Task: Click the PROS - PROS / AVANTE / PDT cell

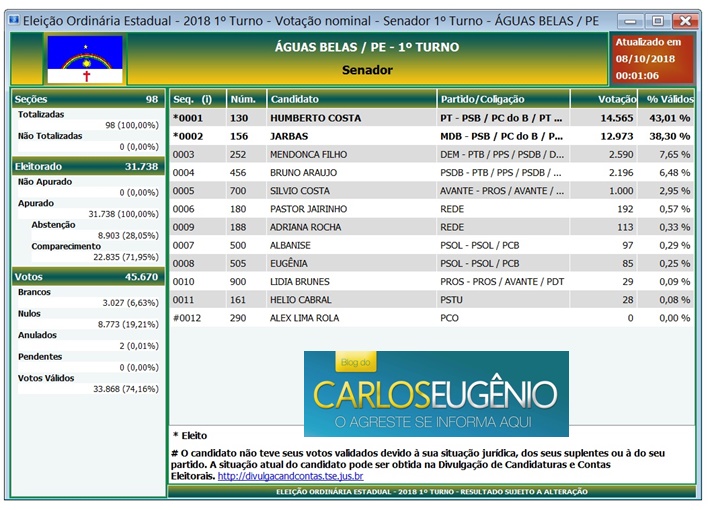Action: pos(502,281)
